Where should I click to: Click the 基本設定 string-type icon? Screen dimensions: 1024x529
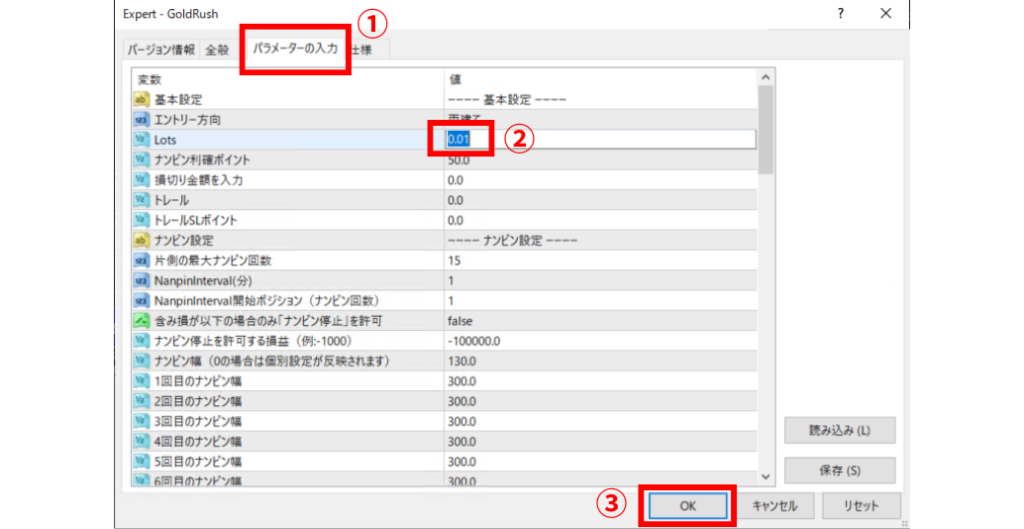click(141, 99)
